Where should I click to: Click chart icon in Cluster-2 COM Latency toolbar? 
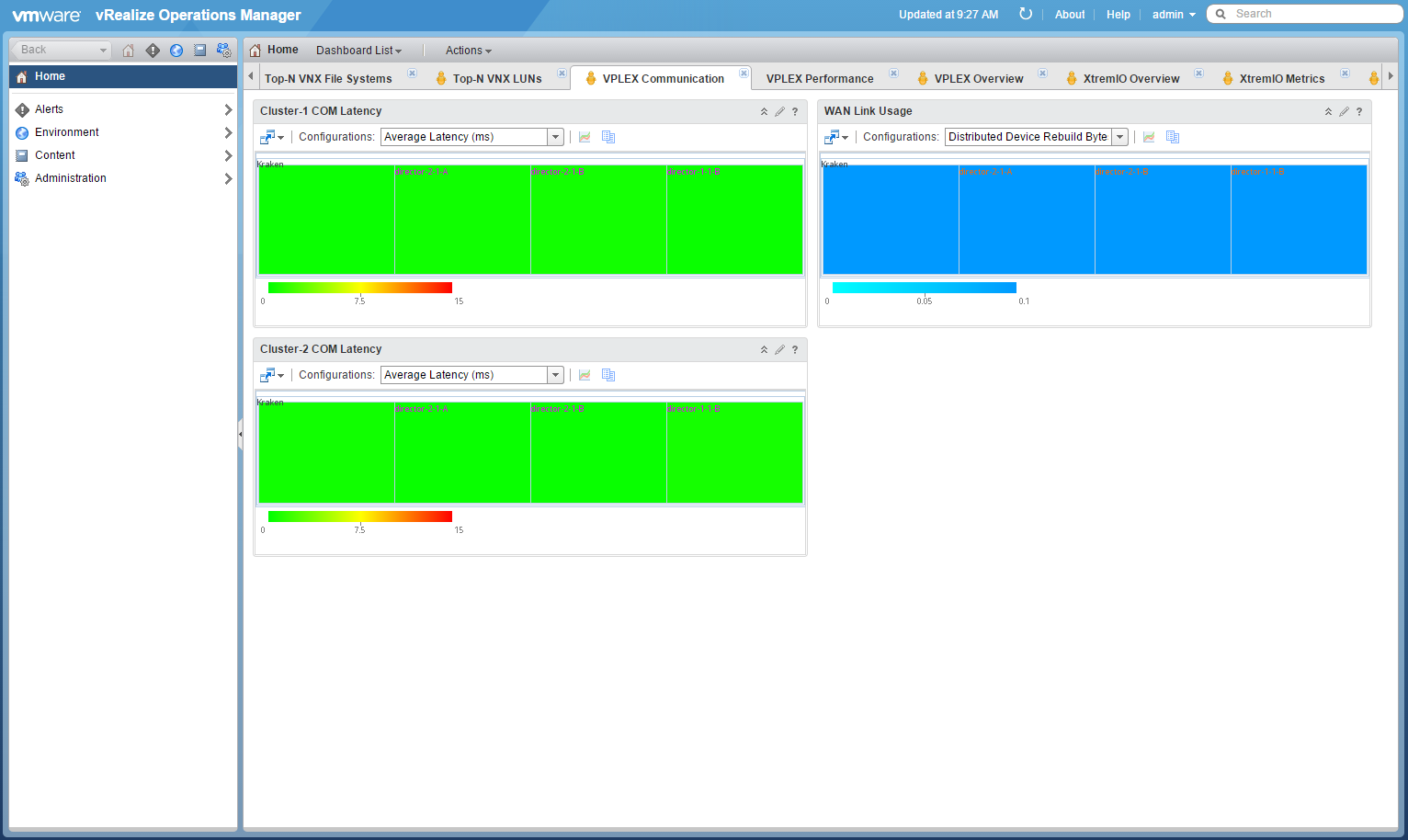coord(585,375)
